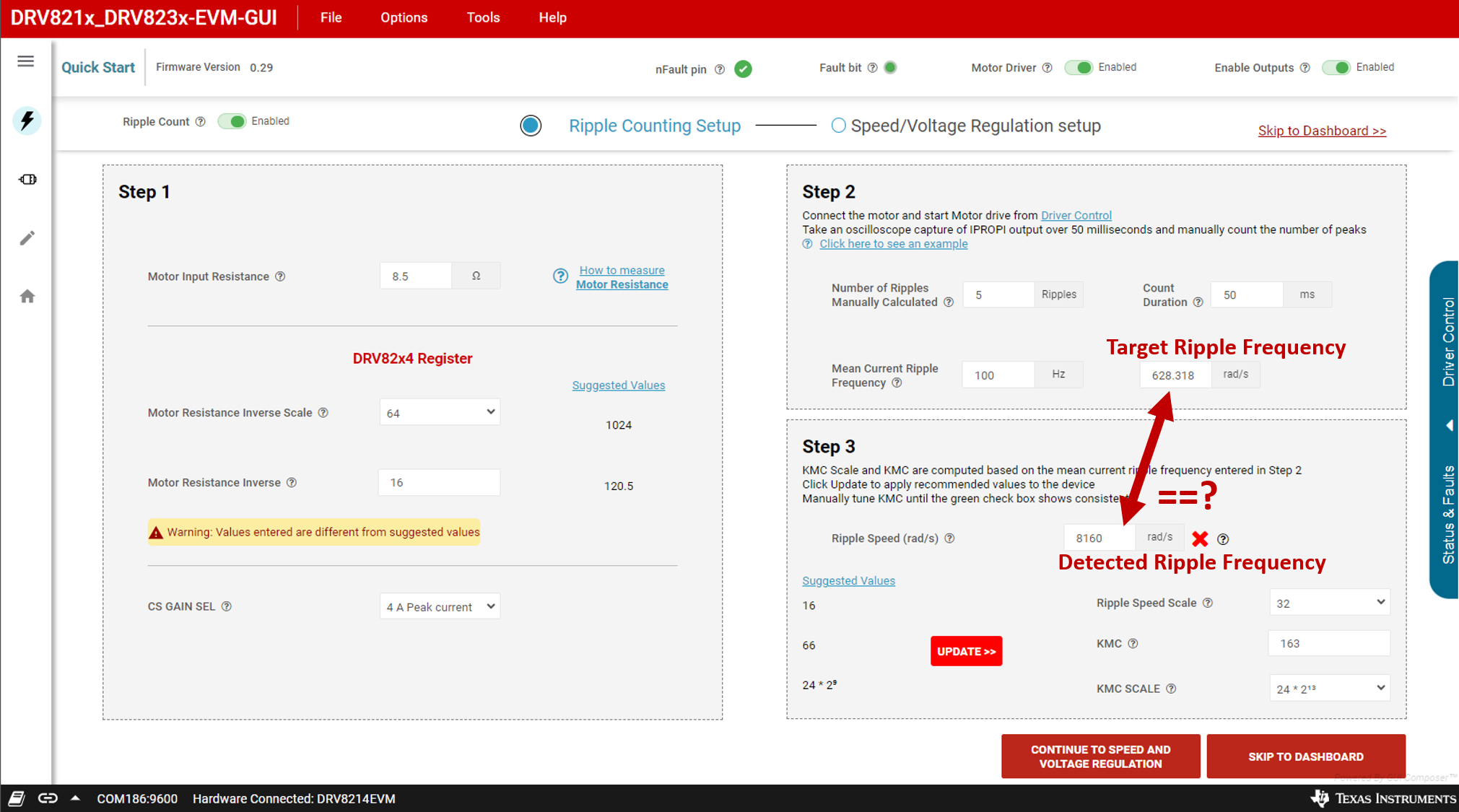Select the Speed/Voltage Regulation setup radio button
Viewport: 1459px width, 812px height.
click(x=838, y=126)
